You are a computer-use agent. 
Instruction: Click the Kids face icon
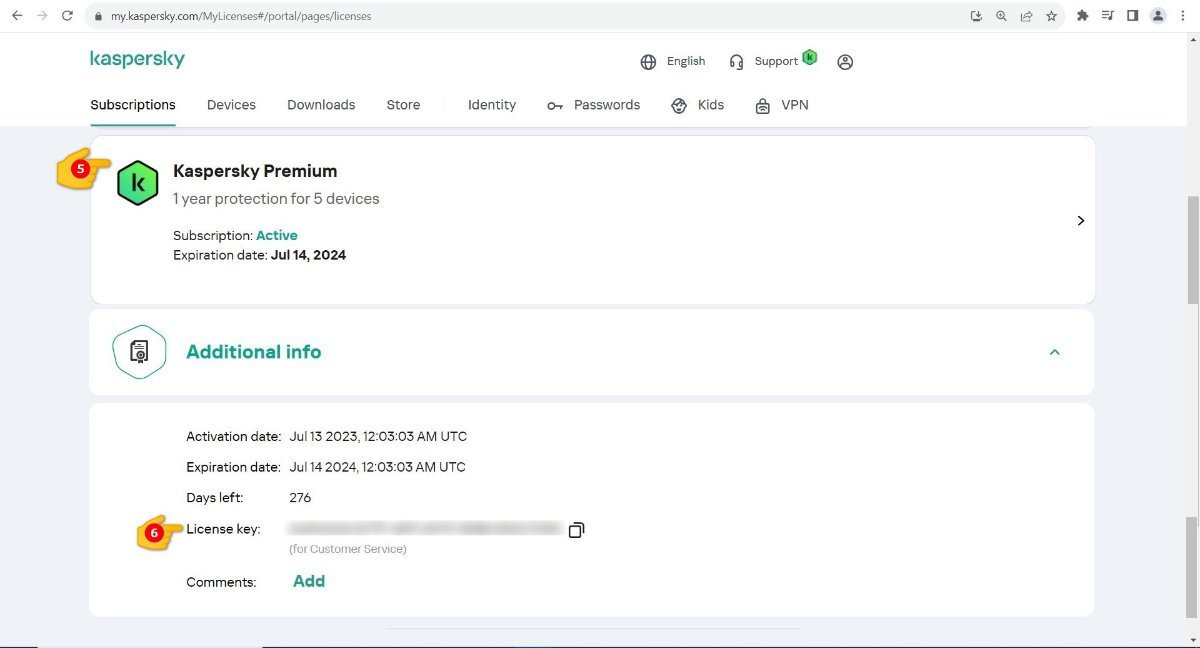coord(680,105)
